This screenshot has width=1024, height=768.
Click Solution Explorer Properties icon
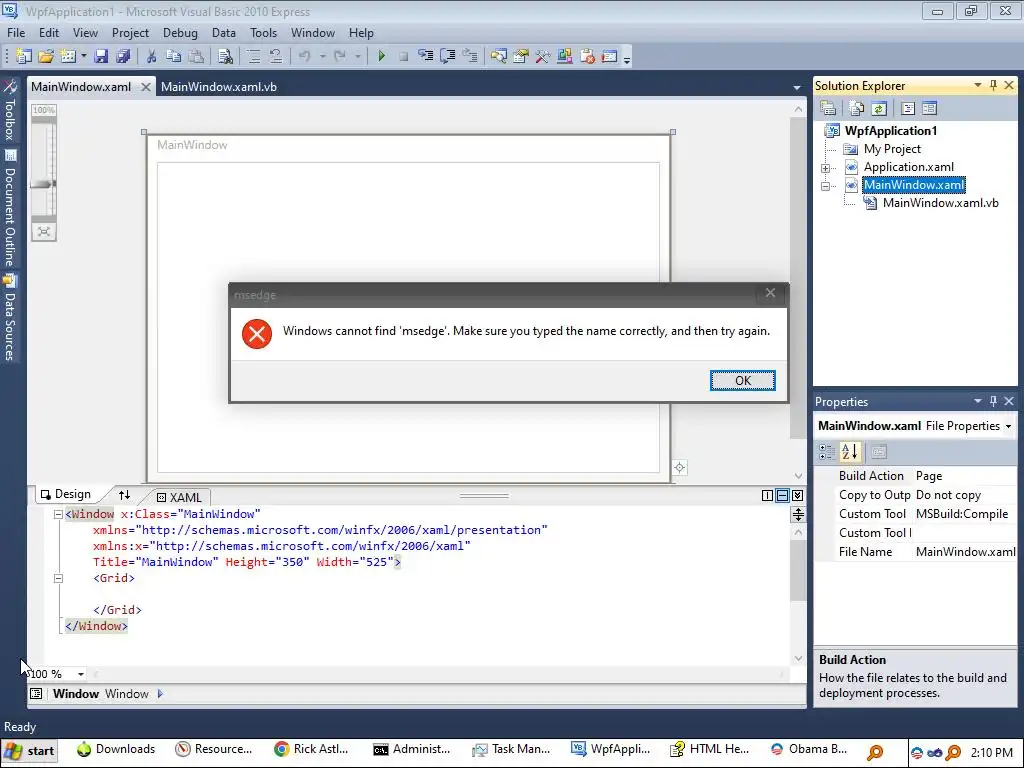(828, 108)
